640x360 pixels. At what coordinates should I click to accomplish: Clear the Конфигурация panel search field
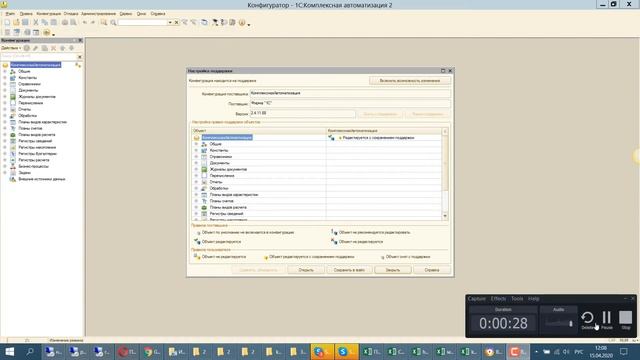(x=80, y=56)
